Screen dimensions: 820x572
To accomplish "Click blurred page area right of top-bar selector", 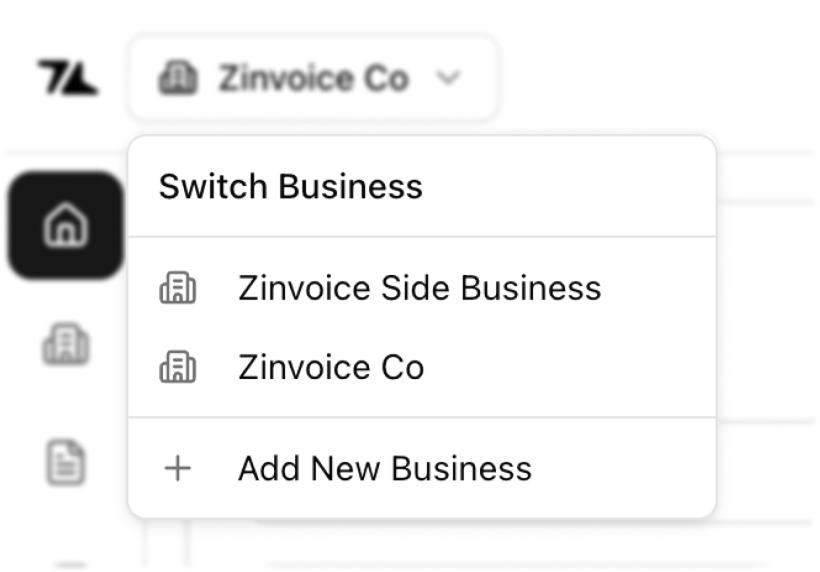I will [x=650, y=78].
